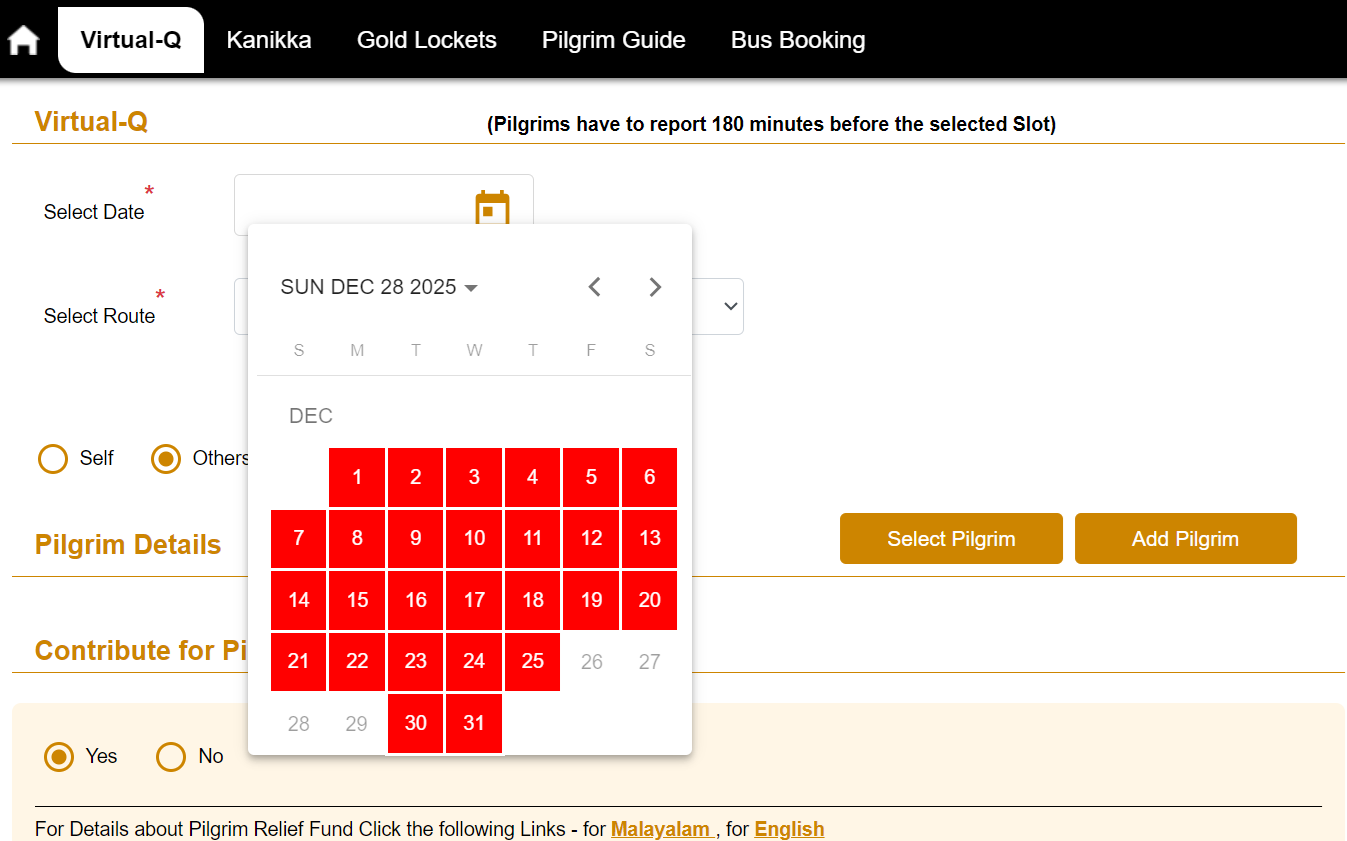Go to Bus Booking tab
1347x841 pixels.
pyautogui.click(x=798, y=40)
